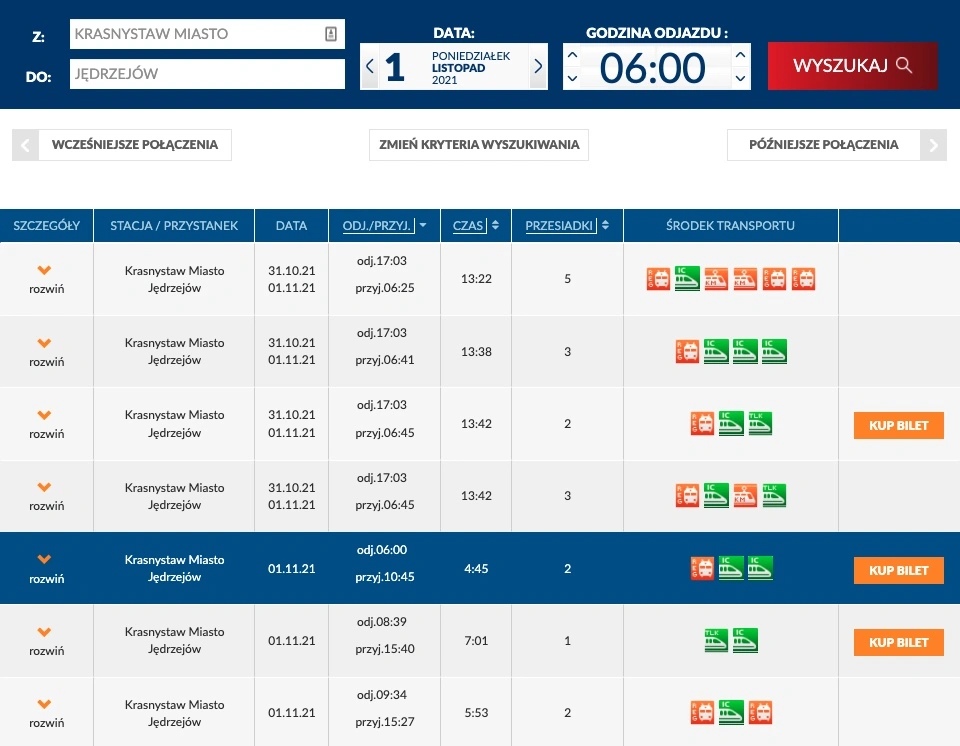The height and width of the screenshot is (746, 960).
Task: Decrease departure minutes with down arrow
Action: [x=740, y=78]
